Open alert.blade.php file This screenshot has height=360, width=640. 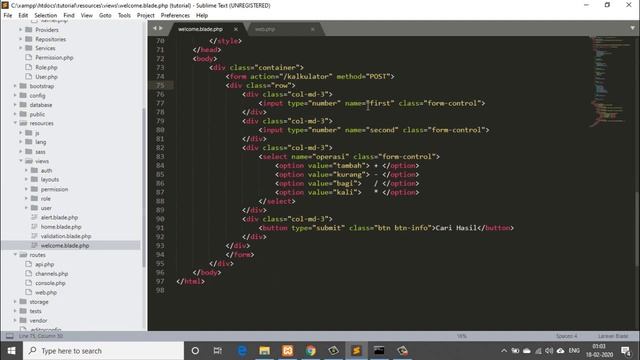click(59, 218)
